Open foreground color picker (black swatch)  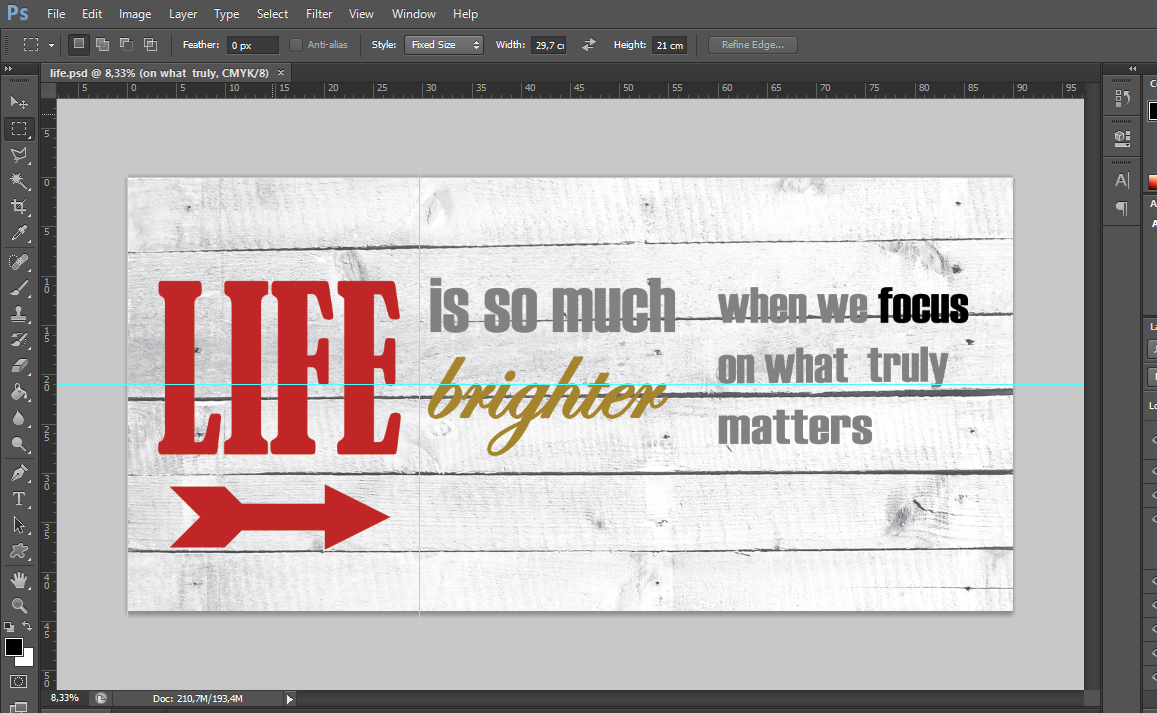tap(13, 647)
